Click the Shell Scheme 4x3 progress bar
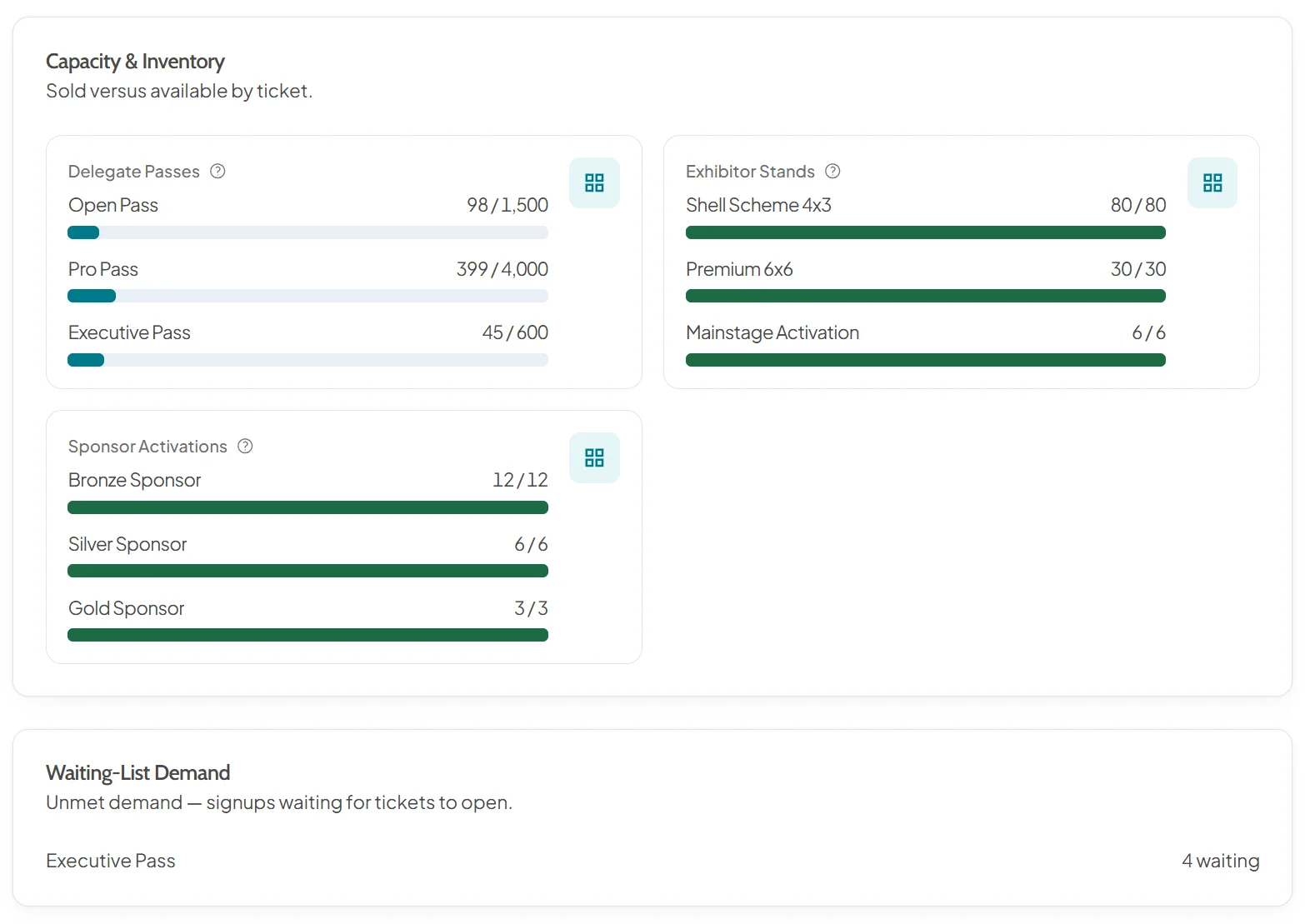 tap(926, 232)
